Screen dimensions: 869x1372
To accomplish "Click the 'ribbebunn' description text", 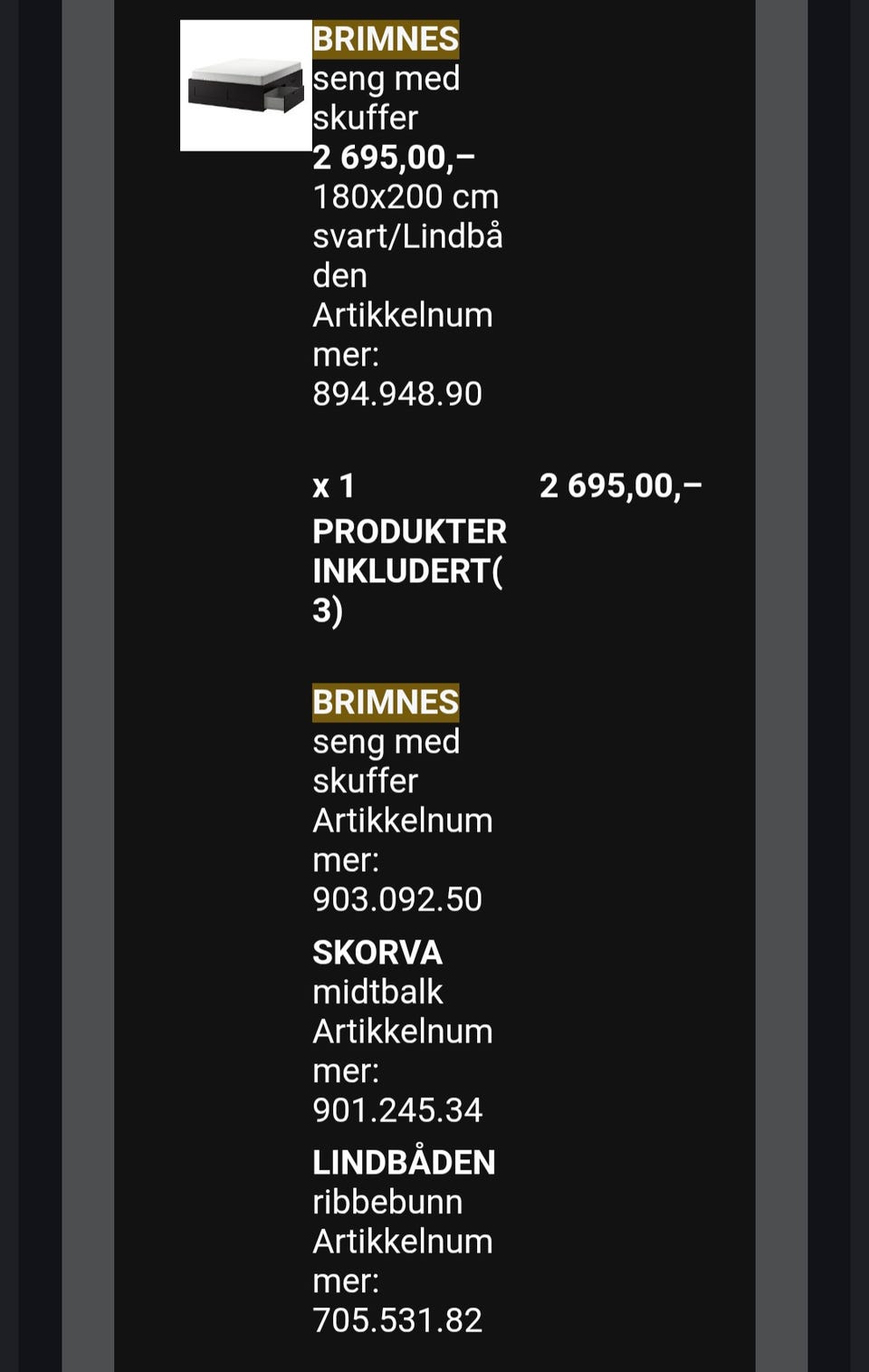I will (387, 1203).
